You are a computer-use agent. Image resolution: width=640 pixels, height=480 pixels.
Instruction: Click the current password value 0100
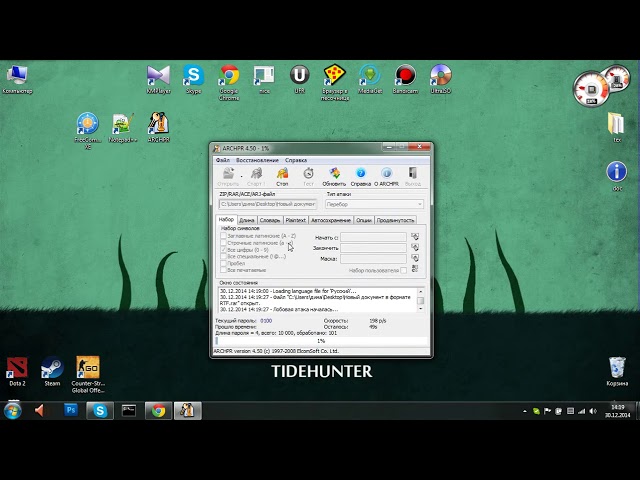[x=266, y=321]
